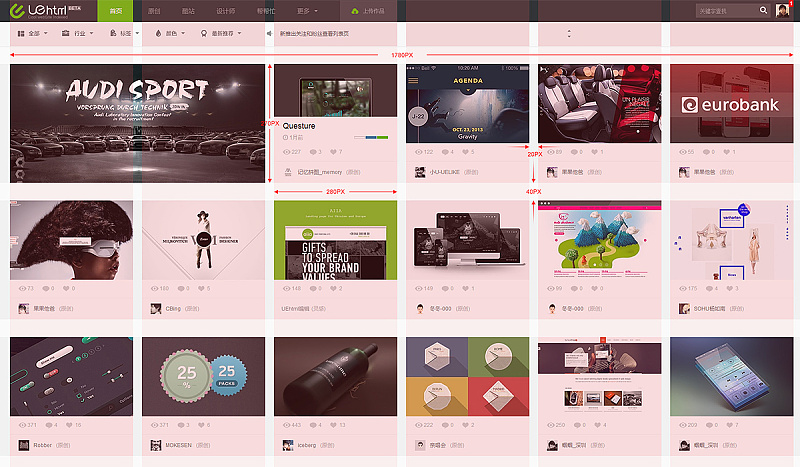Click the speaker announcement icon

(269, 33)
